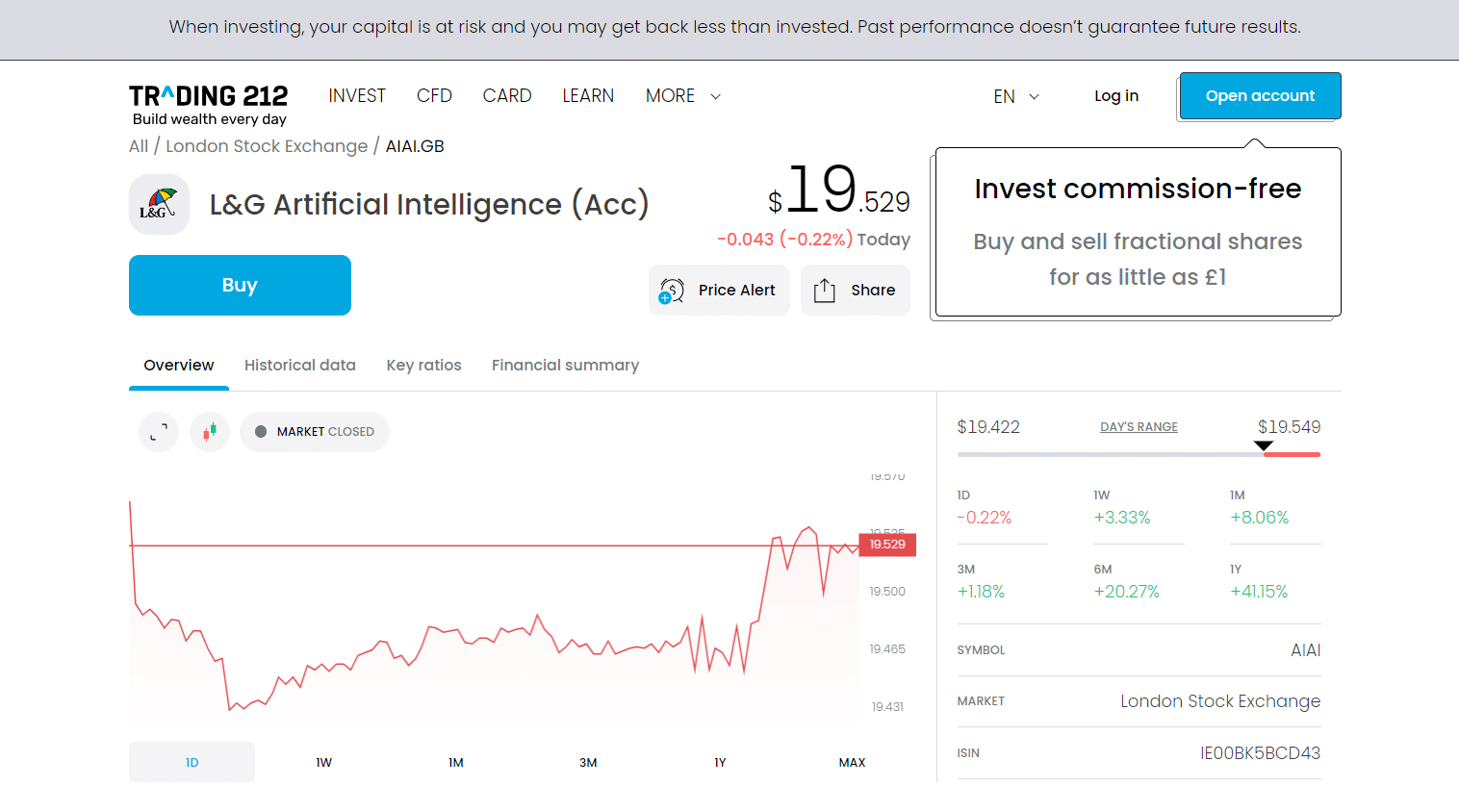Click the Invest commission-free heading

click(x=1138, y=189)
